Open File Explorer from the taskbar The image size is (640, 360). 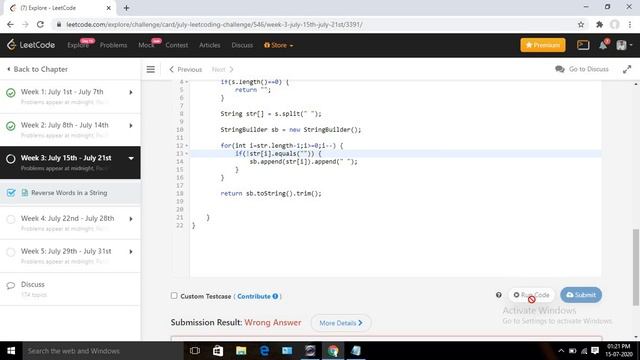click(x=241, y=351)
